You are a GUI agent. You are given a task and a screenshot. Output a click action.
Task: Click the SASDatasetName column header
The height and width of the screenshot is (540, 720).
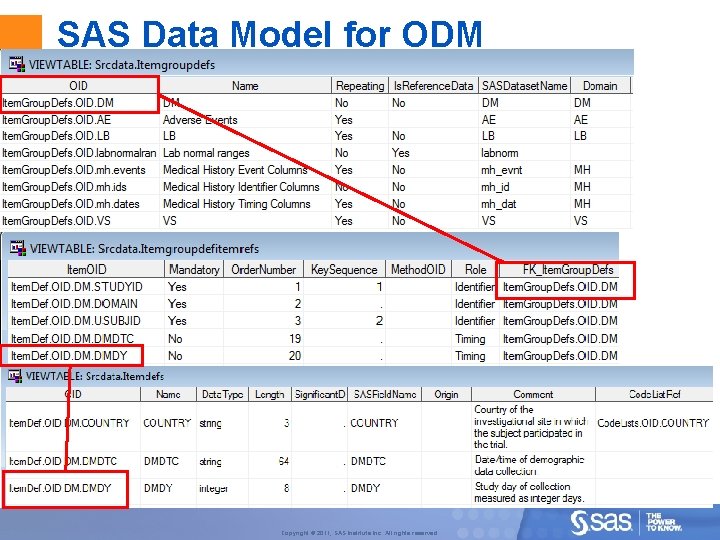pos(524,85)
